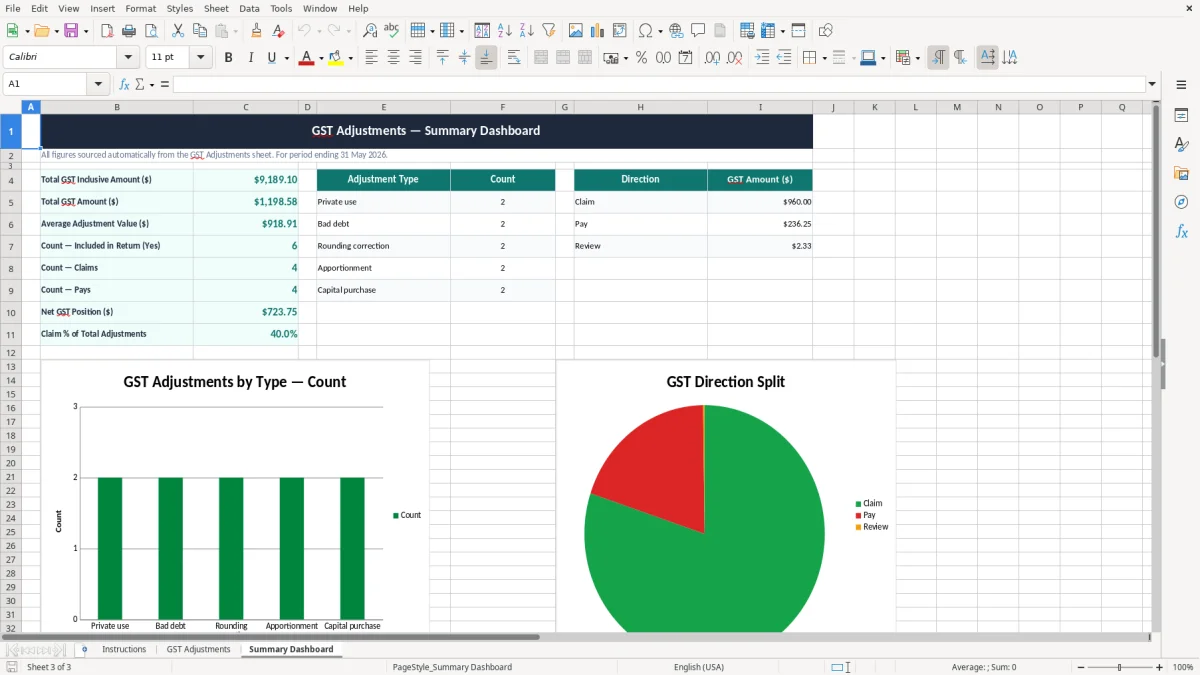Insert a hyperlink

point(676,31)
